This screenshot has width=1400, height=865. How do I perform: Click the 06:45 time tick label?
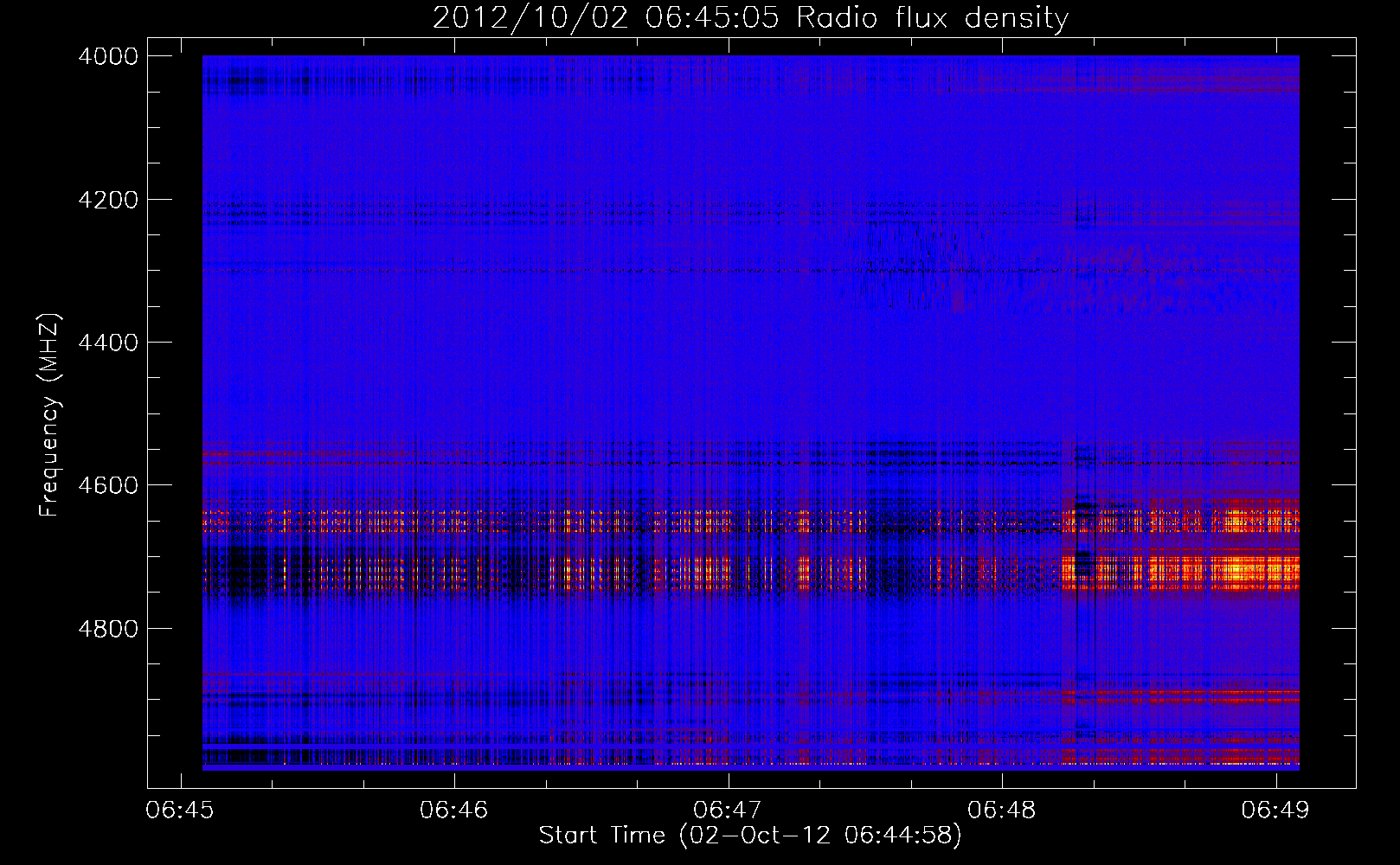coord(181,811)
